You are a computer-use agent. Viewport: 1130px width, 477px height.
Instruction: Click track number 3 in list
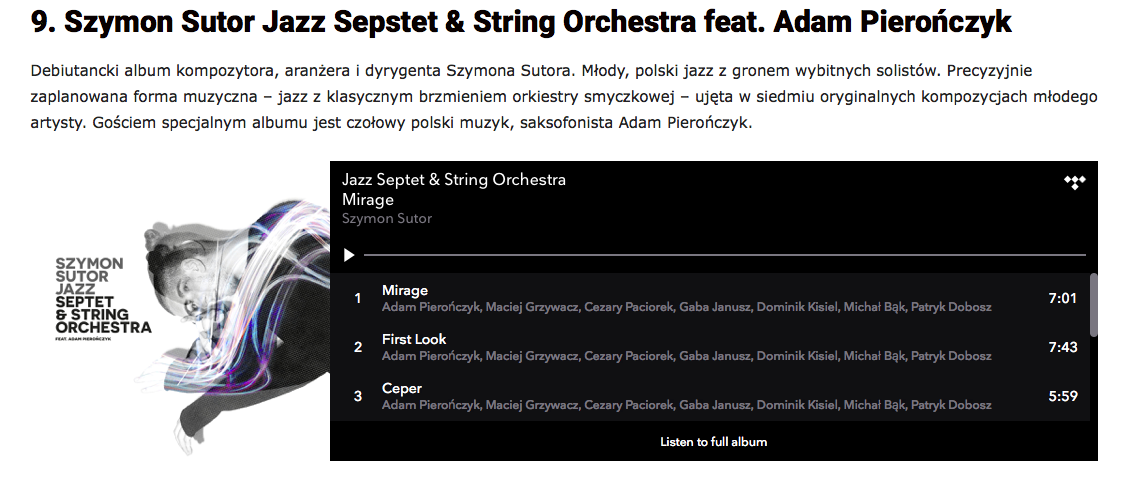(358, 396)
